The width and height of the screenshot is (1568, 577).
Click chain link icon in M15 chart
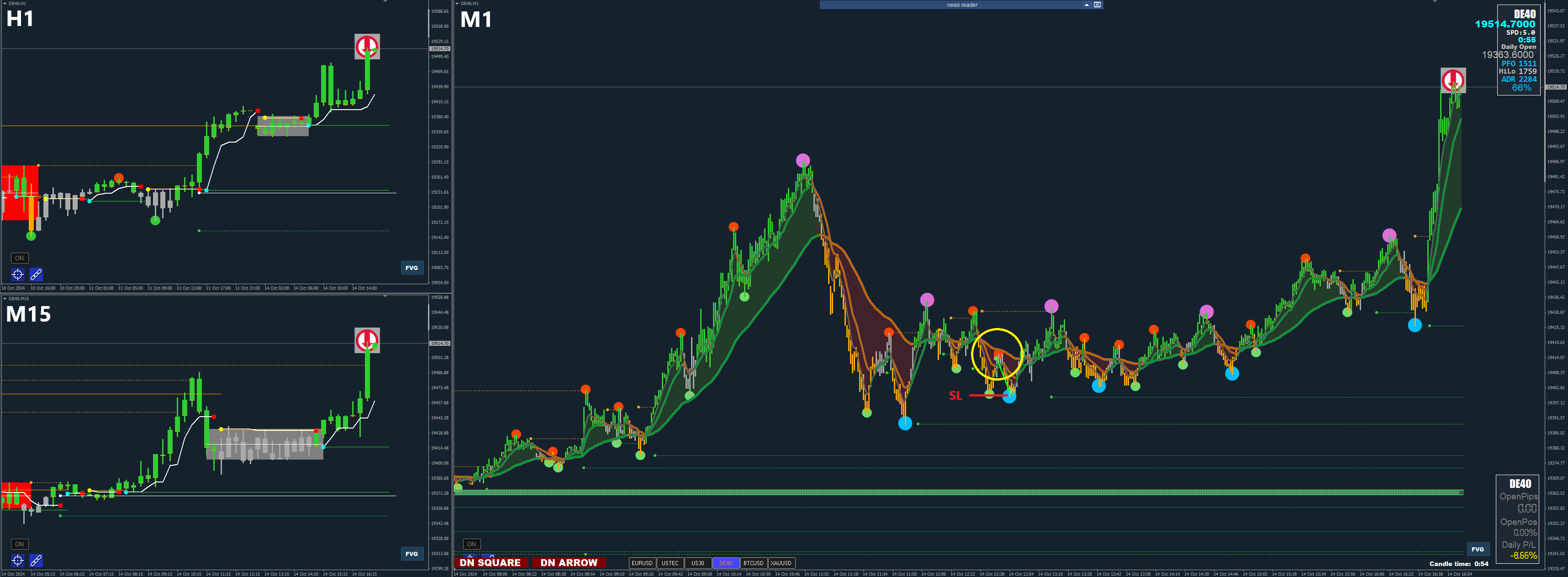36,561
